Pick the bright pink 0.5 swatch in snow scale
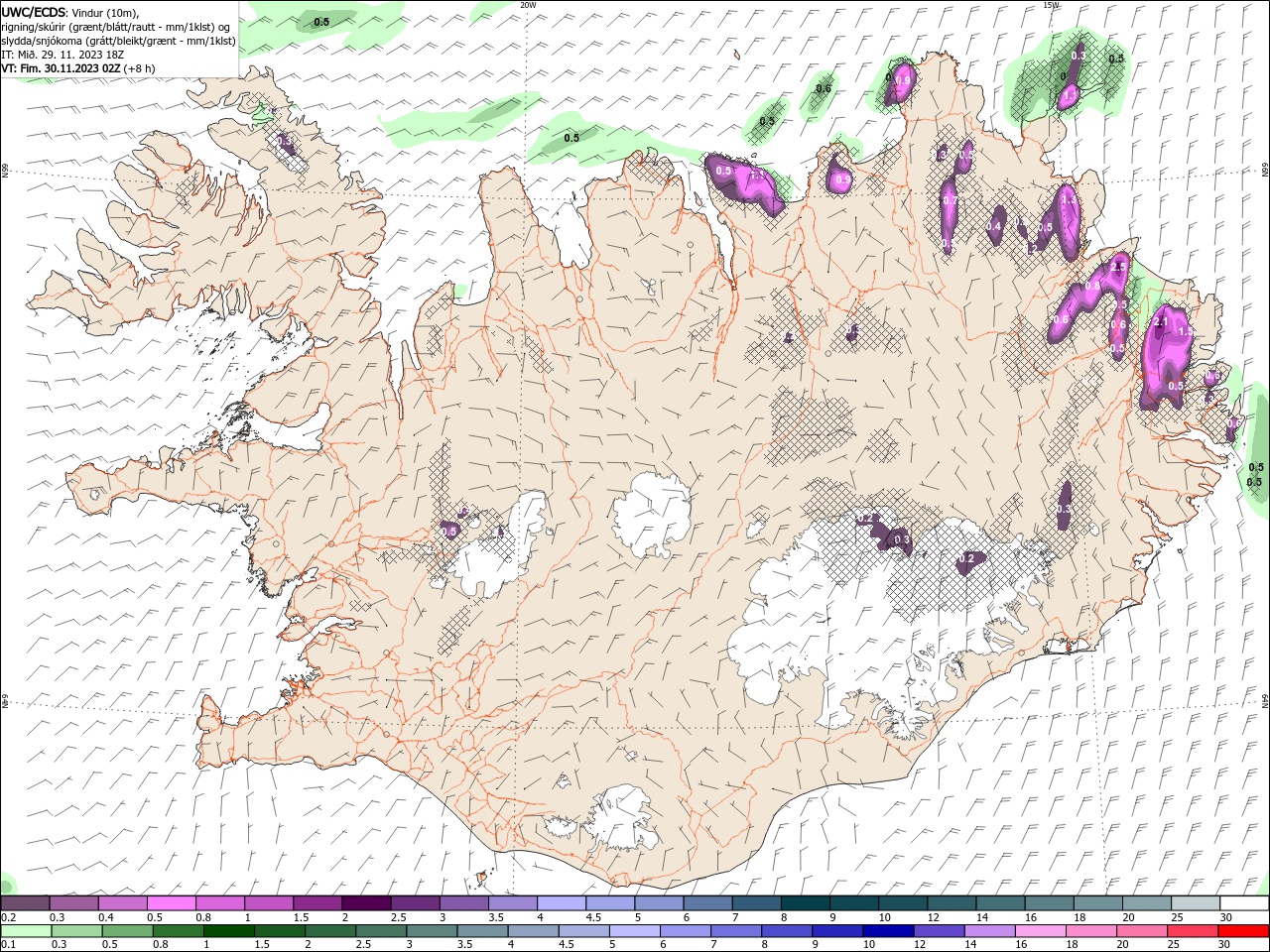Screen dimensions: 1270x952 tap(171, 903)
